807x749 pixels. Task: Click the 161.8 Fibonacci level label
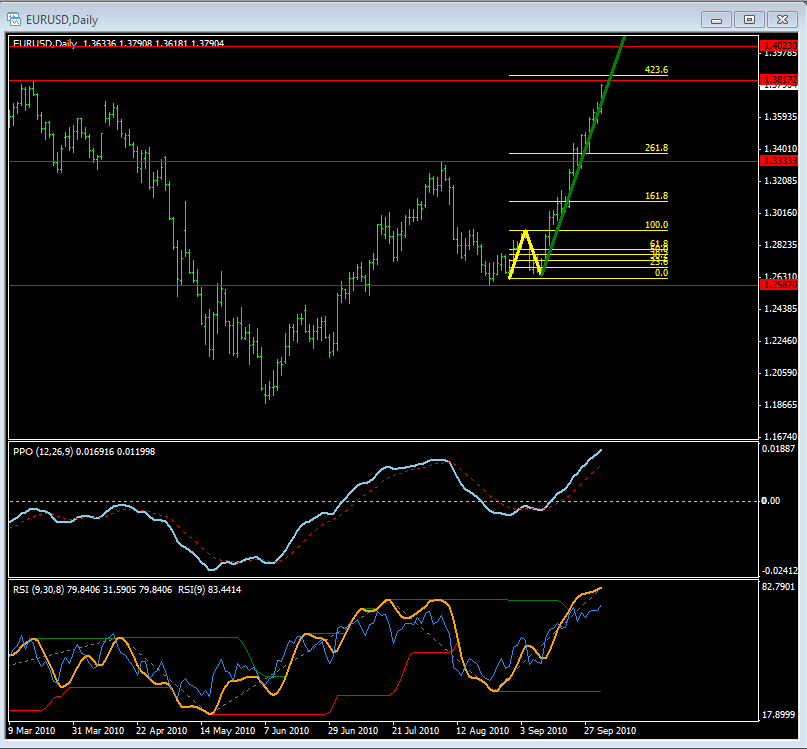[656, 196]
